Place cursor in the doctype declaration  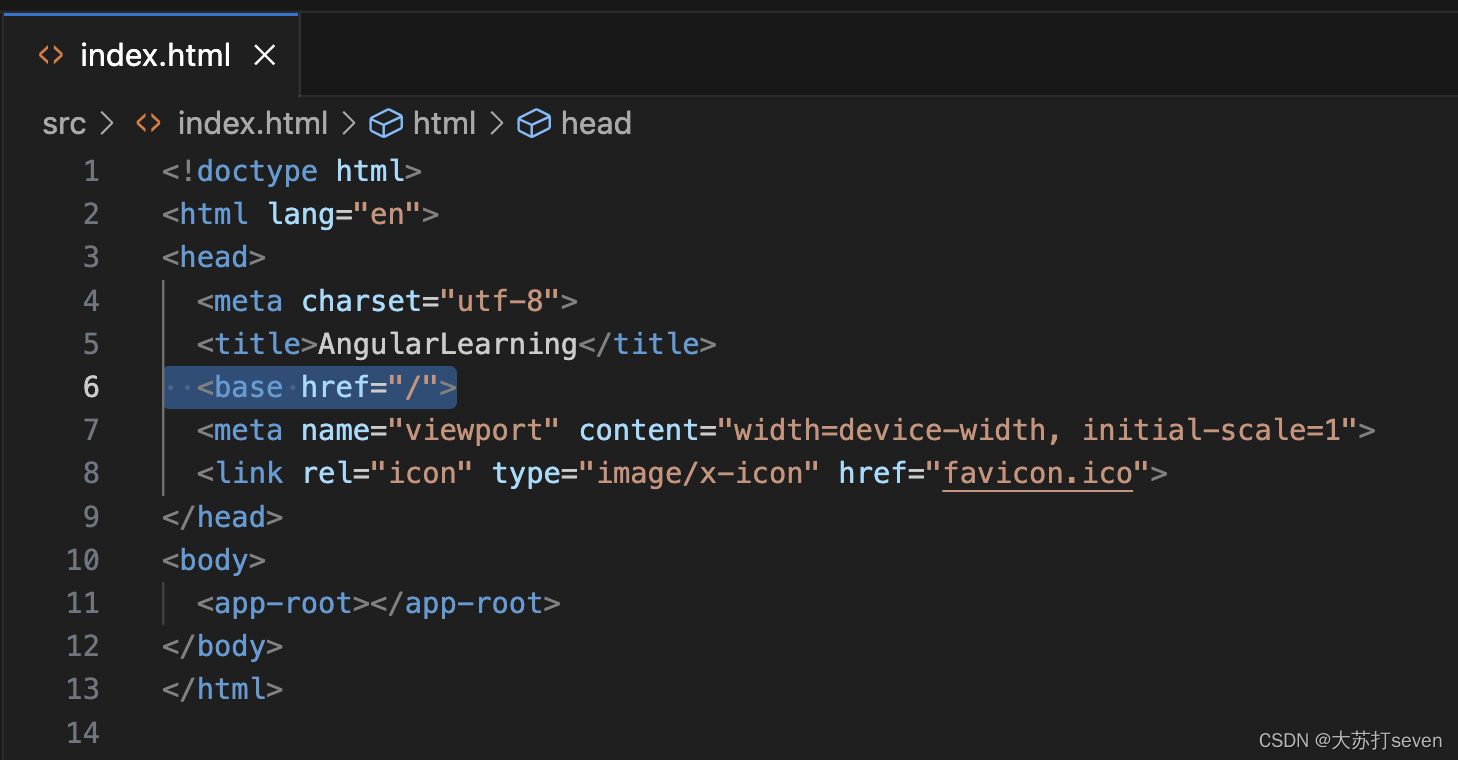point(291,171)
